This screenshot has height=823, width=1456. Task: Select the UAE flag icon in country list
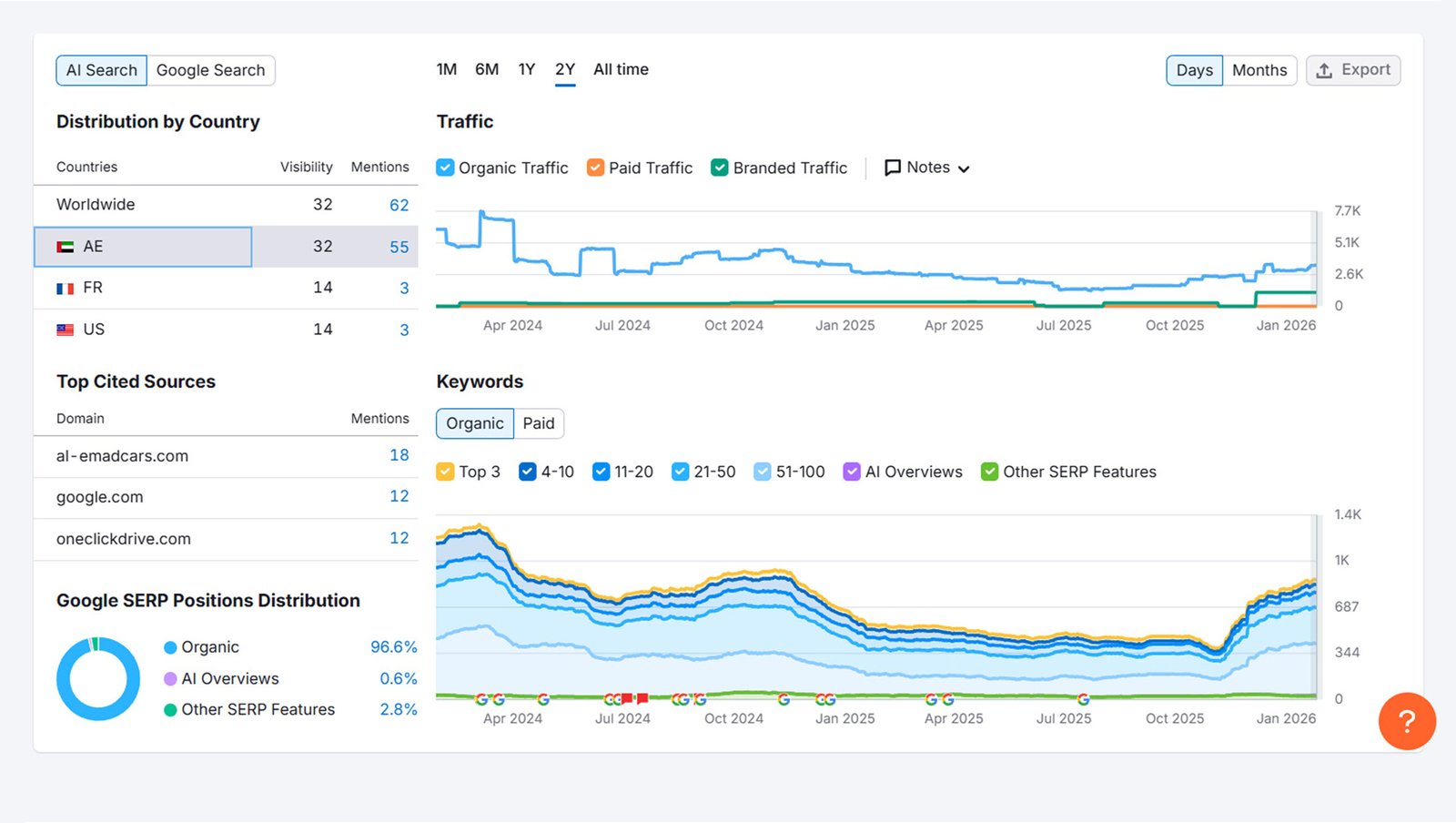pyautogui.click(x=65, y=246)
